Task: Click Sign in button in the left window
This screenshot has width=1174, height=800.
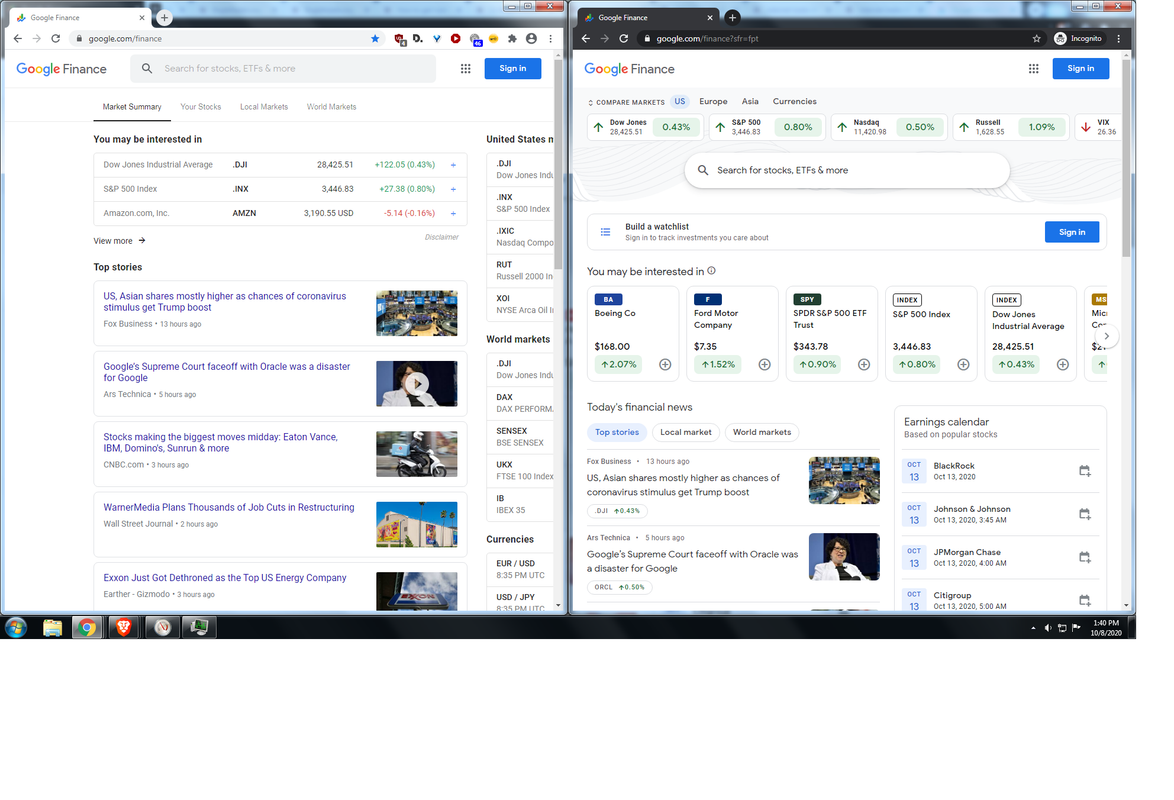Action: [513, 68]
